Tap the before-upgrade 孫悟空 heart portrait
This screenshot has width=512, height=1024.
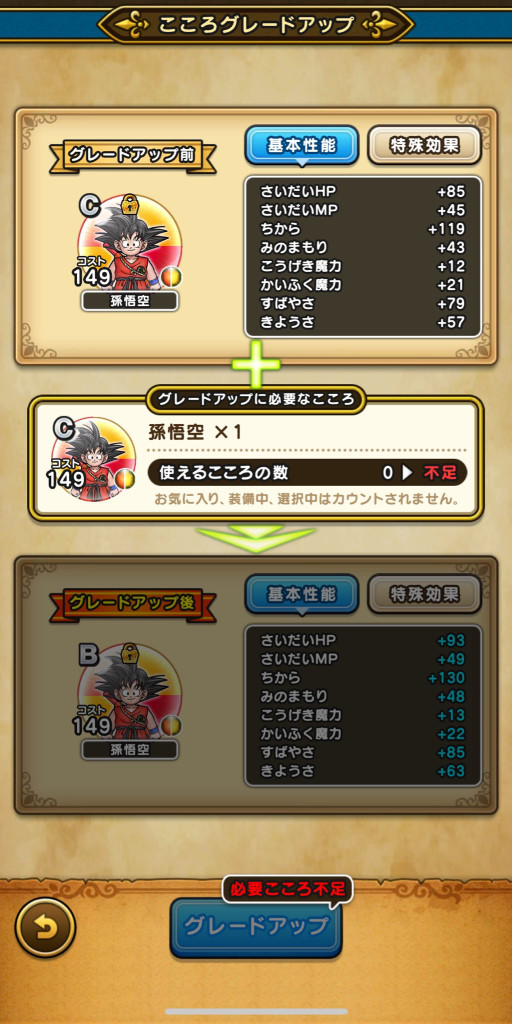point(129,243)
